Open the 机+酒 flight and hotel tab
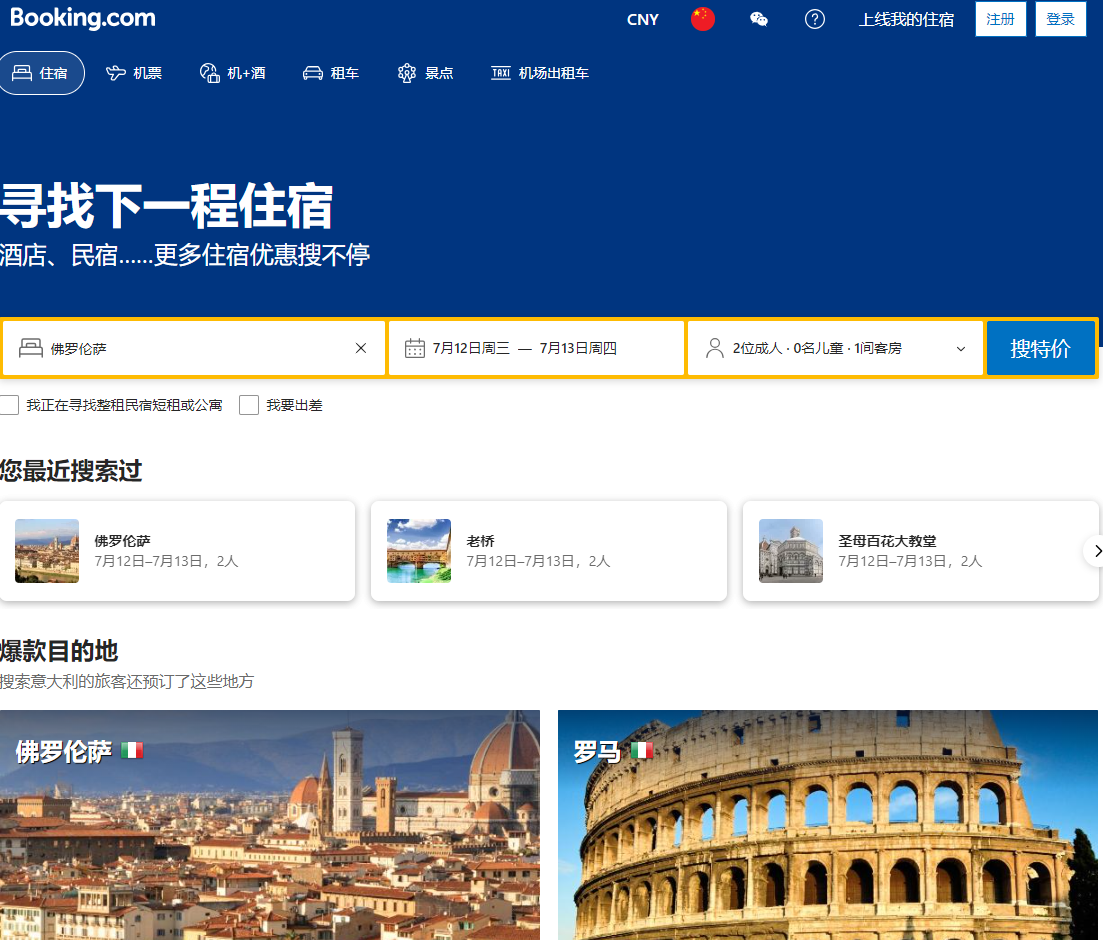Screen dimensions: 1103x940 coord(233,73)
